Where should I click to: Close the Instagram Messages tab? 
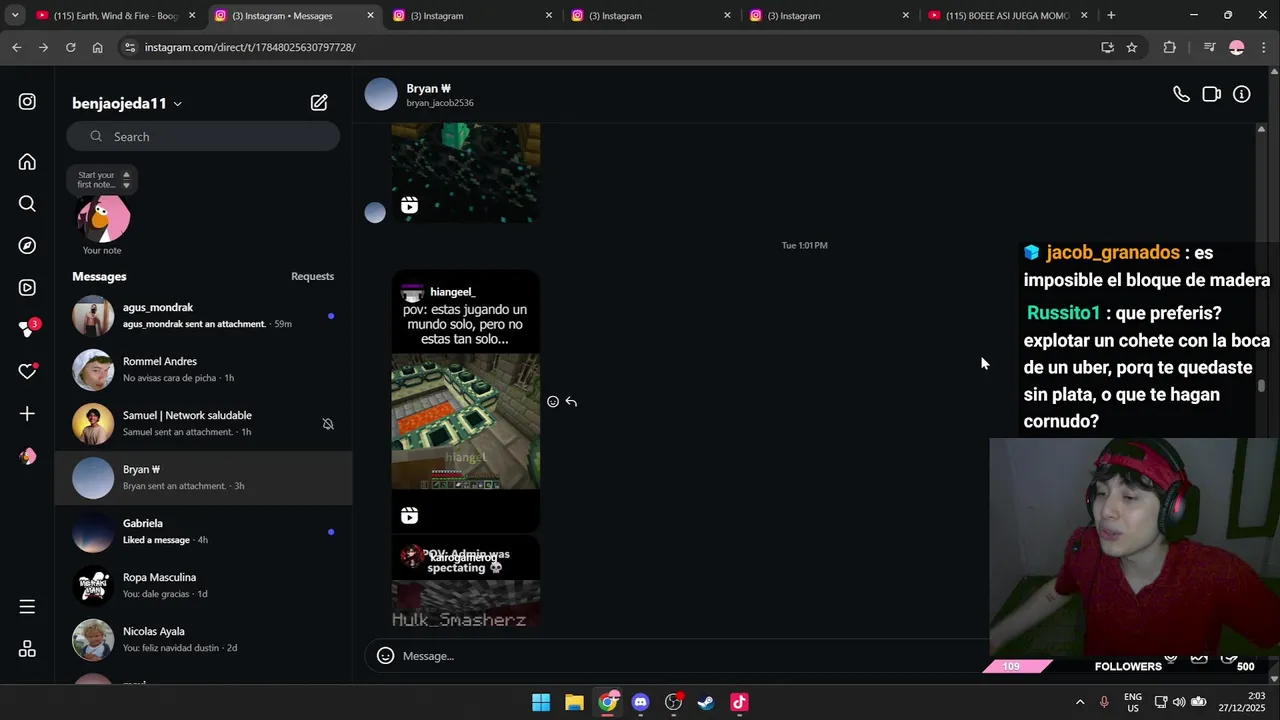370,16
